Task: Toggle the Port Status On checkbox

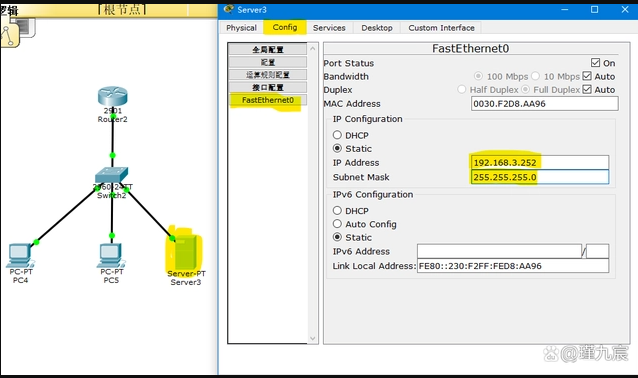Action: click(x=595, y=63)
